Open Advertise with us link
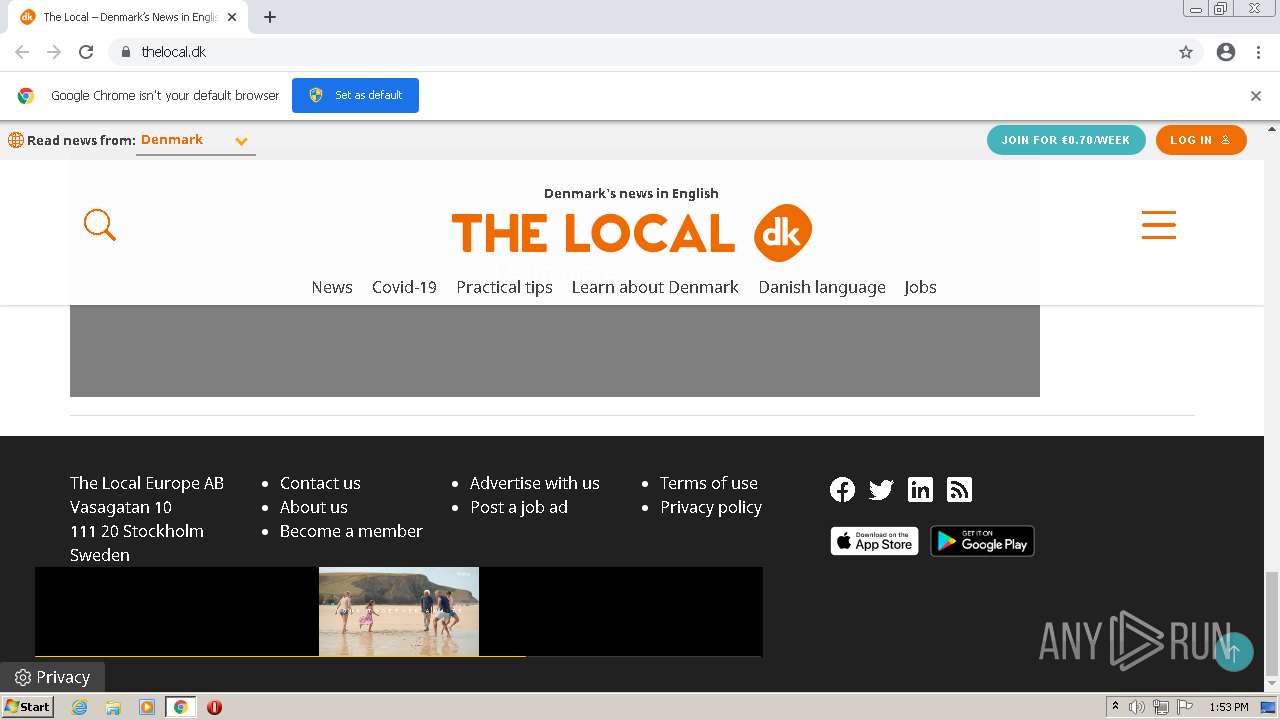 [x=535, y=483]
